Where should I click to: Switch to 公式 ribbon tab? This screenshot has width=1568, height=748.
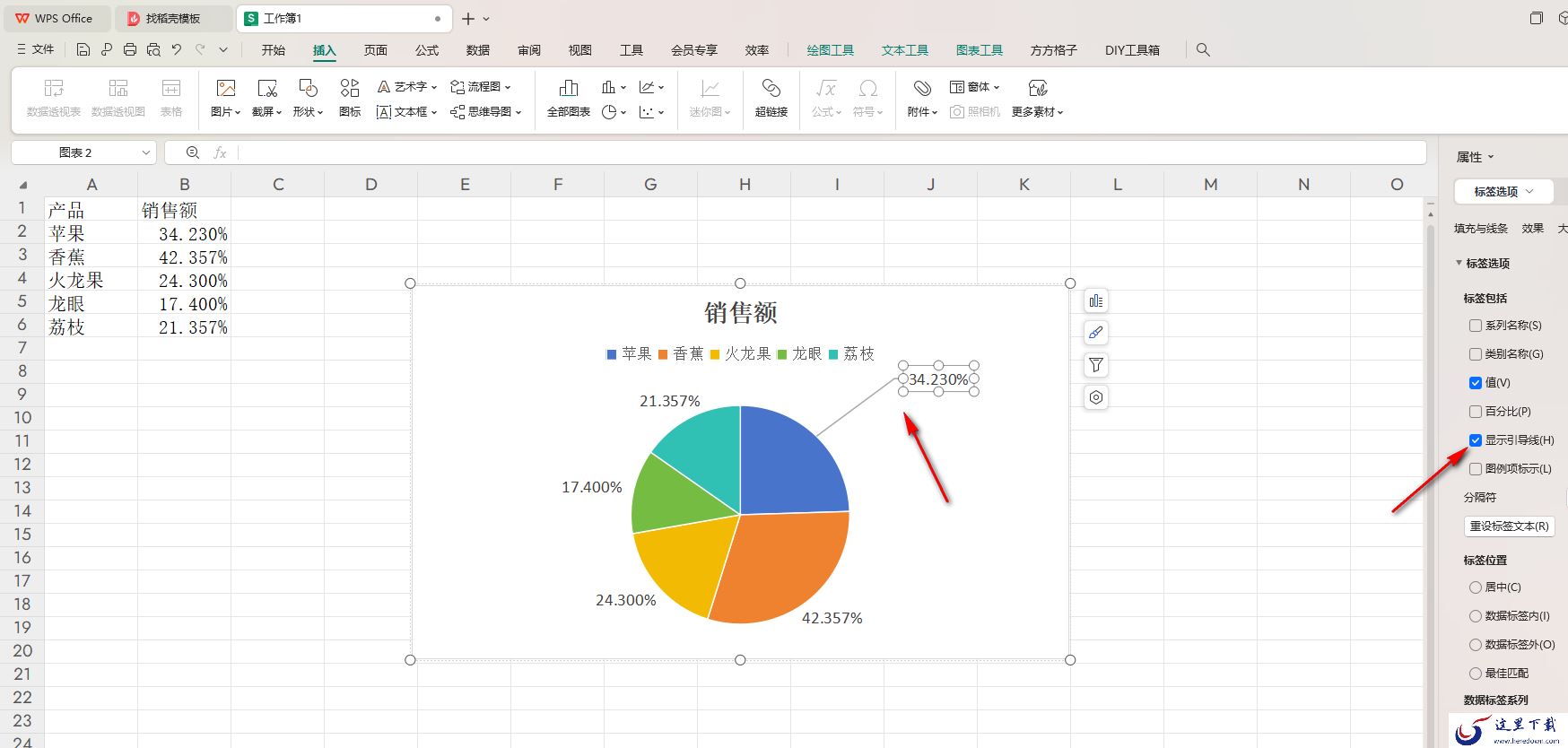pos(427,50)
